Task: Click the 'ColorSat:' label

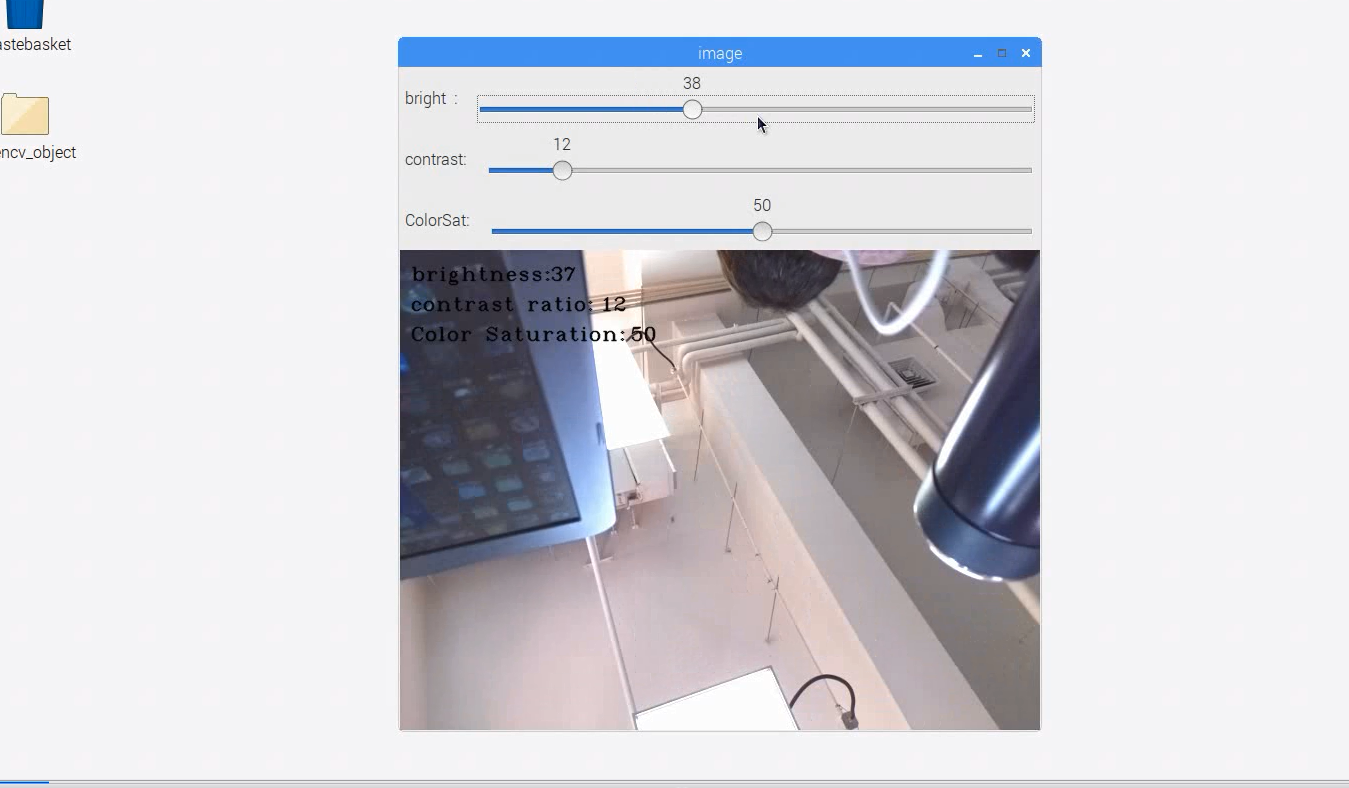Action: click(437, 221)
